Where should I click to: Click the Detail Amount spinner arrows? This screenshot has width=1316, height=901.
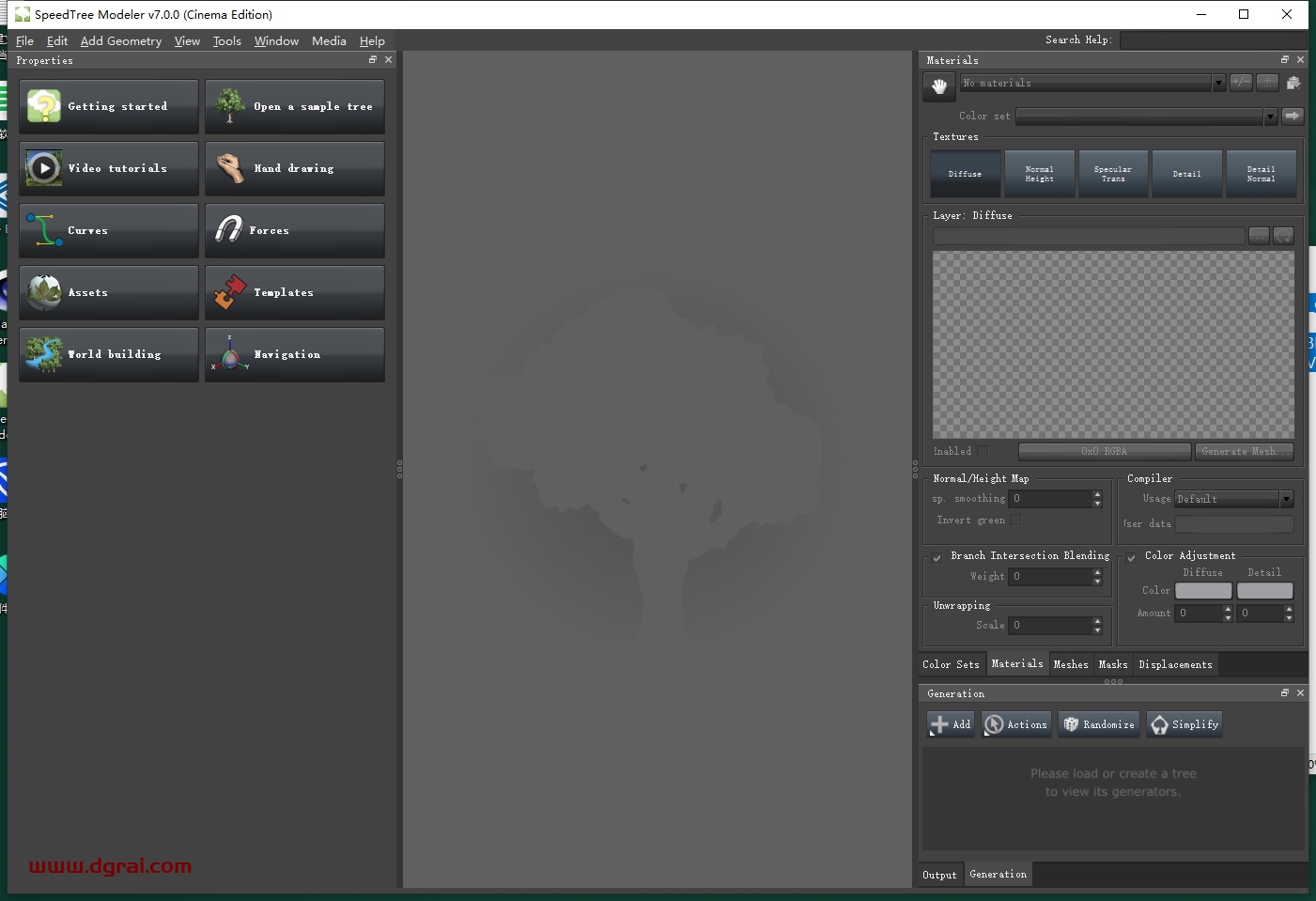pos(1289,613)
